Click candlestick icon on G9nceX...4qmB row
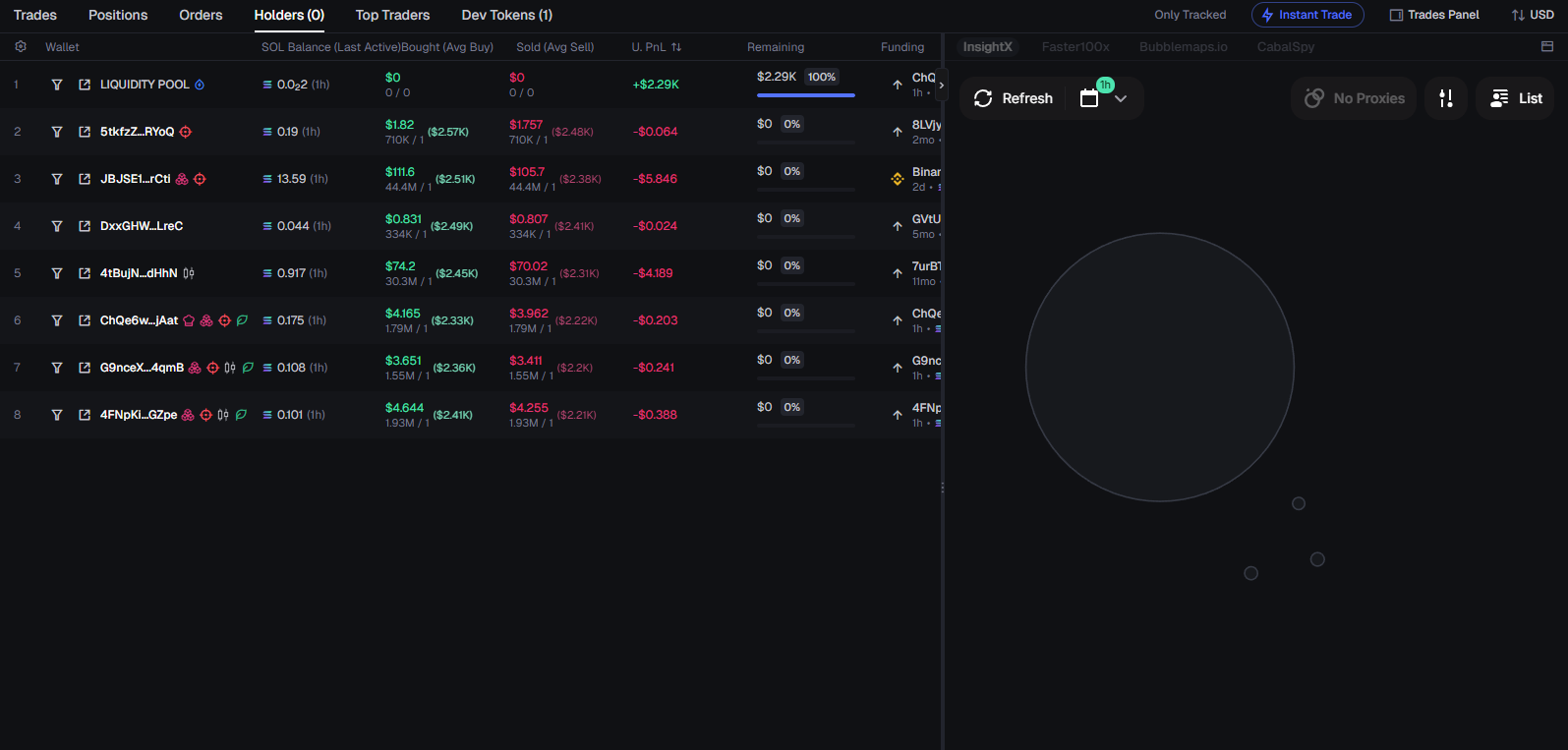This screenshot has width=1568, height=750. pos(230,368)
